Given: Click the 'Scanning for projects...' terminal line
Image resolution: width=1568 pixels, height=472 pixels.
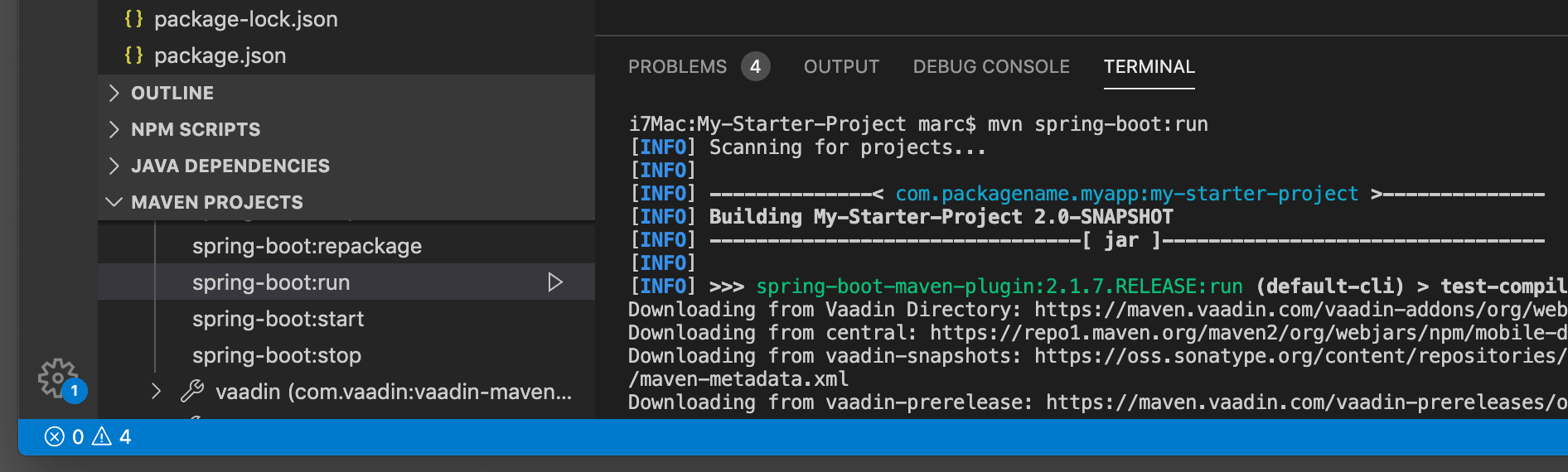Looking at the screenshot, I should tap(848, 147).
